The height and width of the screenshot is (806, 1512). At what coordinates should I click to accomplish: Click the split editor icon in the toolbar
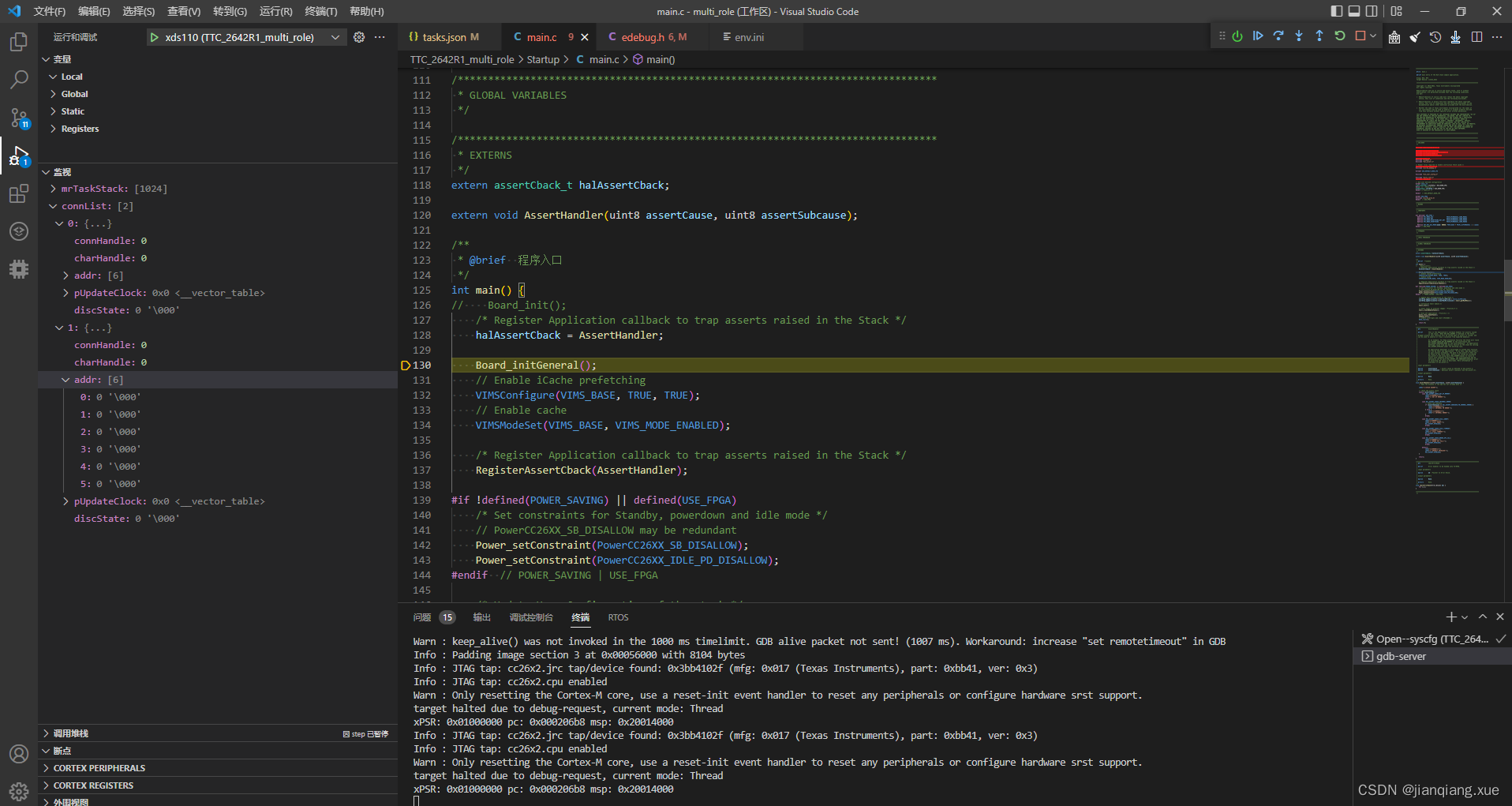1477,36
